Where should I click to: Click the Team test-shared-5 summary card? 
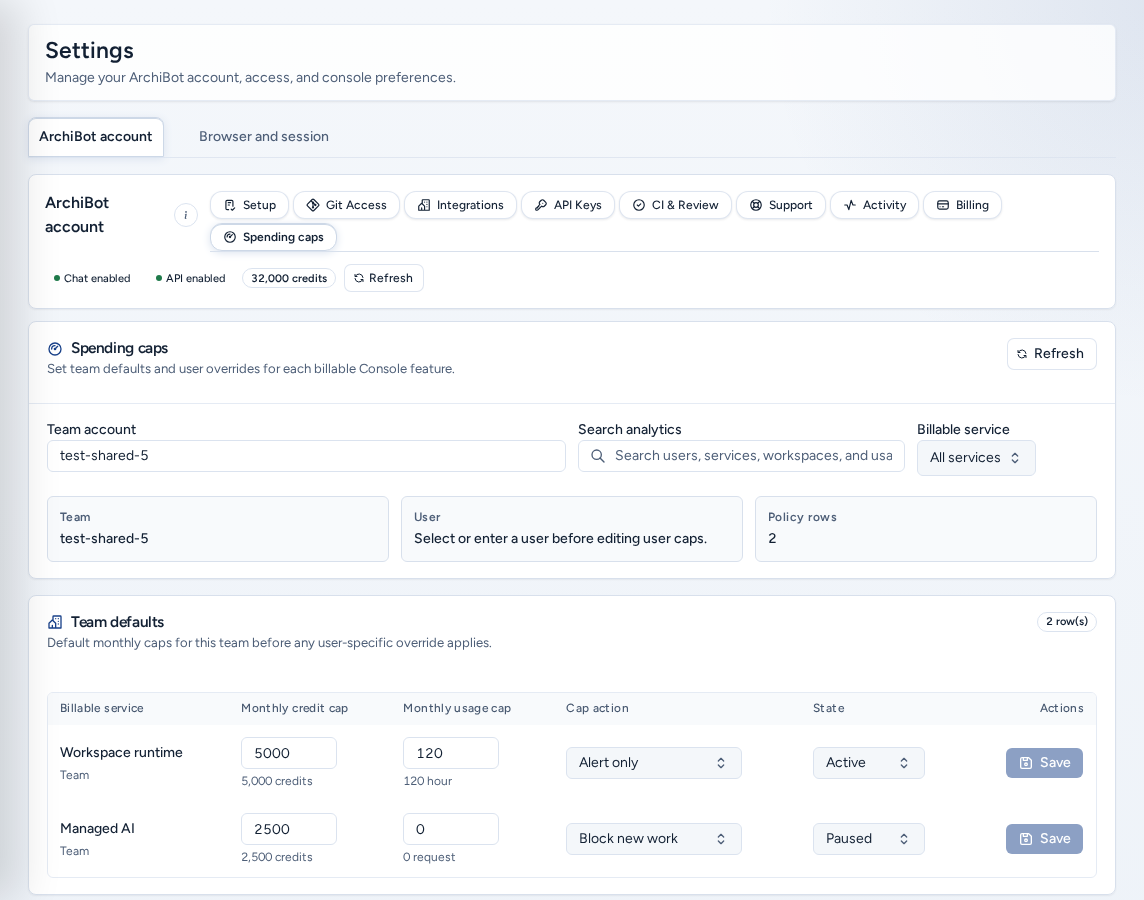click(217, 529)
